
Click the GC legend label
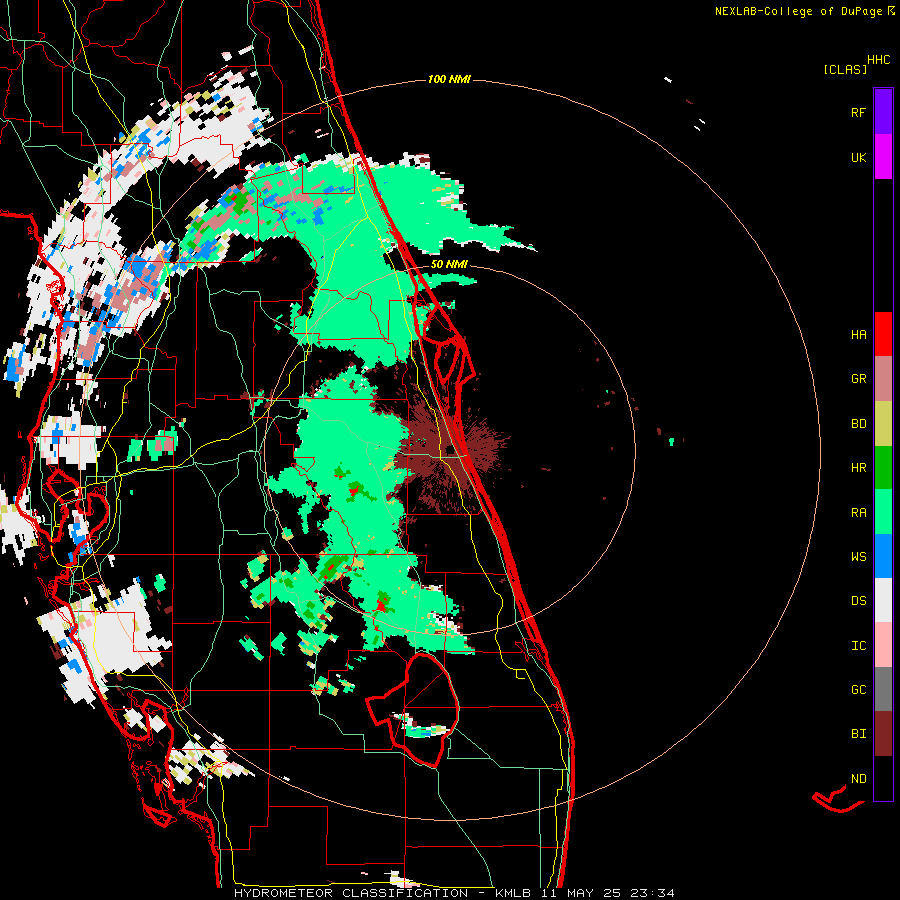coord(858,690)
